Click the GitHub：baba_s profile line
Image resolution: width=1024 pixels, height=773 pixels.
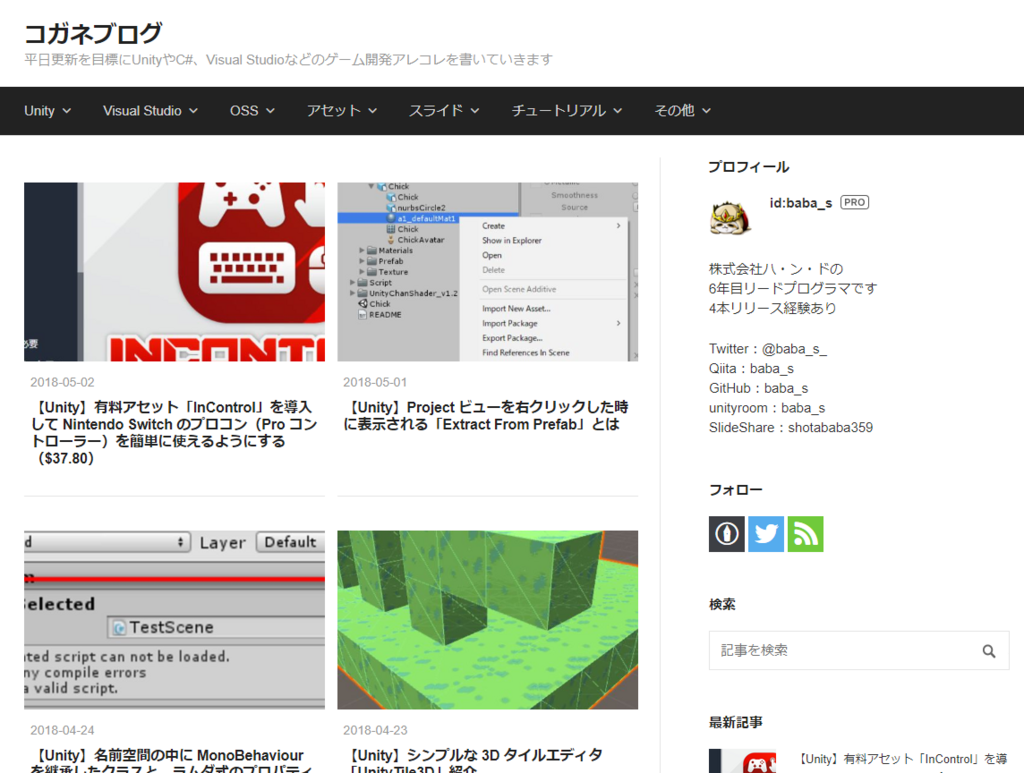758,388
